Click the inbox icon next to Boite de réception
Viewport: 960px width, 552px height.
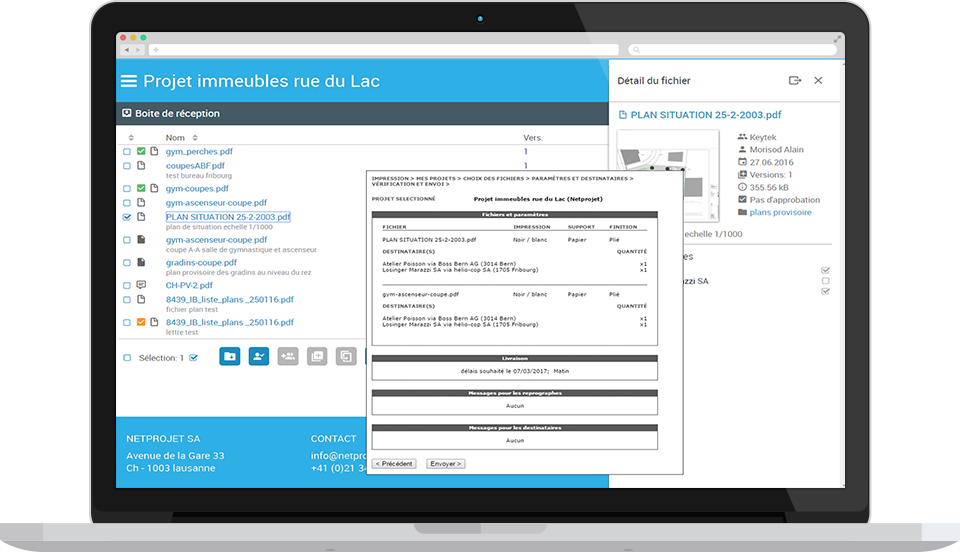pos(126,114)
